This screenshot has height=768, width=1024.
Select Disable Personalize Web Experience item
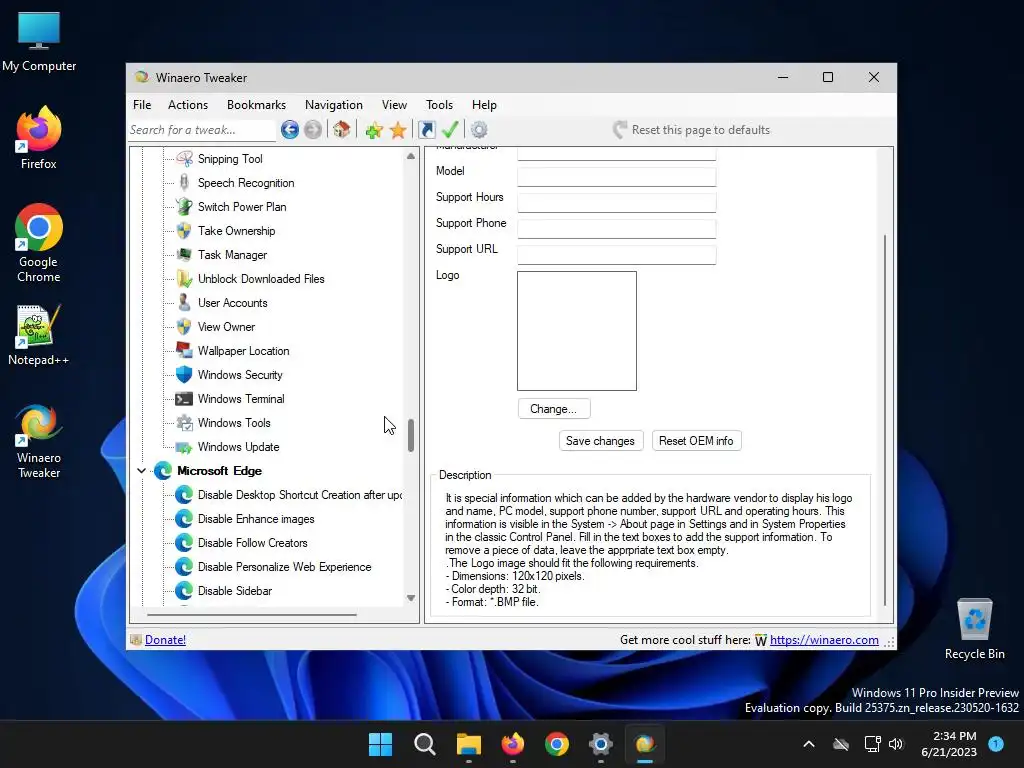pos(284,568)
